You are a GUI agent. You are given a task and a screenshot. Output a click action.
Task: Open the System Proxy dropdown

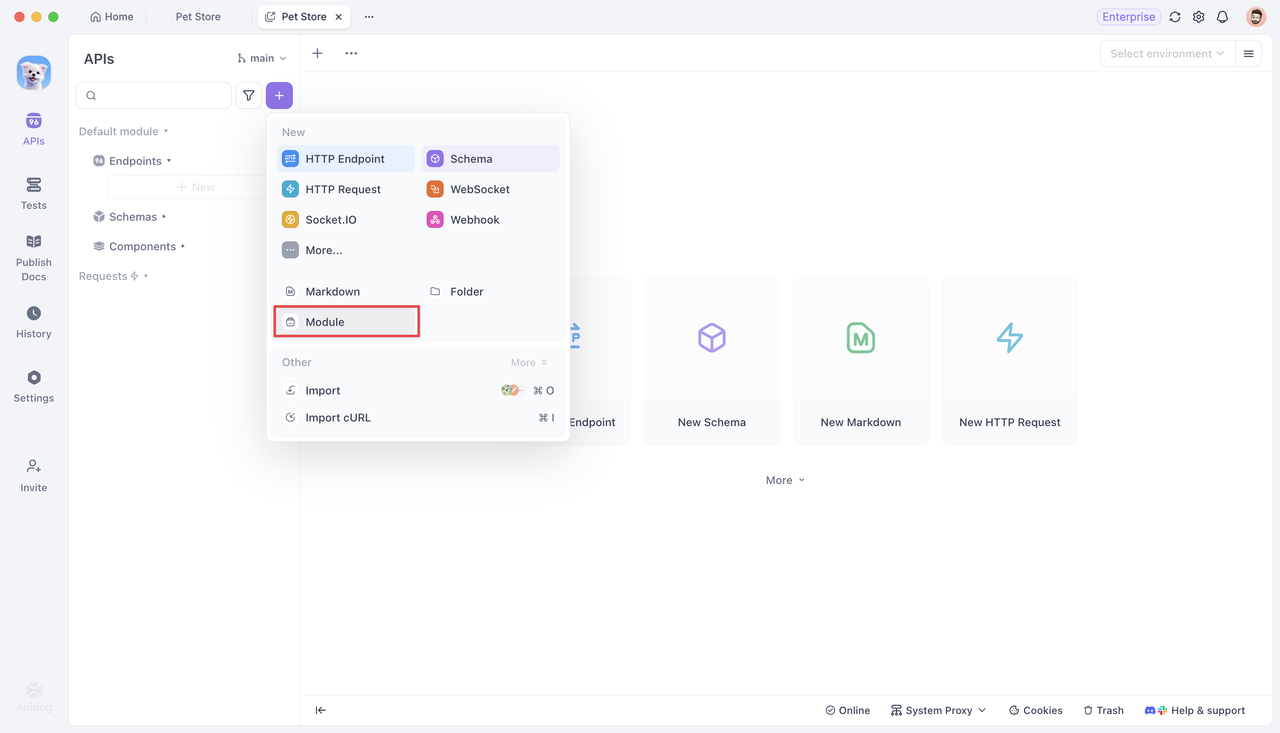pyautogui.click(x=937, y=710)
